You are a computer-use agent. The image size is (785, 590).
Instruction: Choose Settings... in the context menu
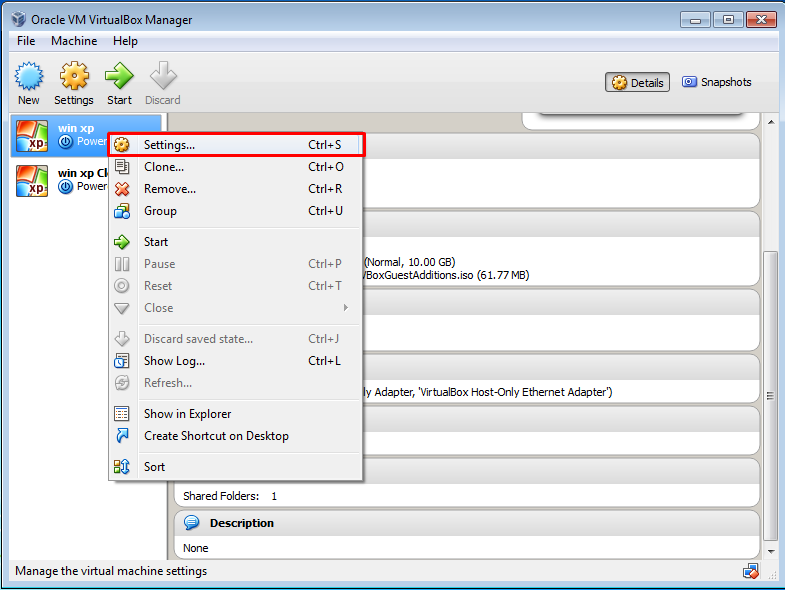click(x=235, y=145)
